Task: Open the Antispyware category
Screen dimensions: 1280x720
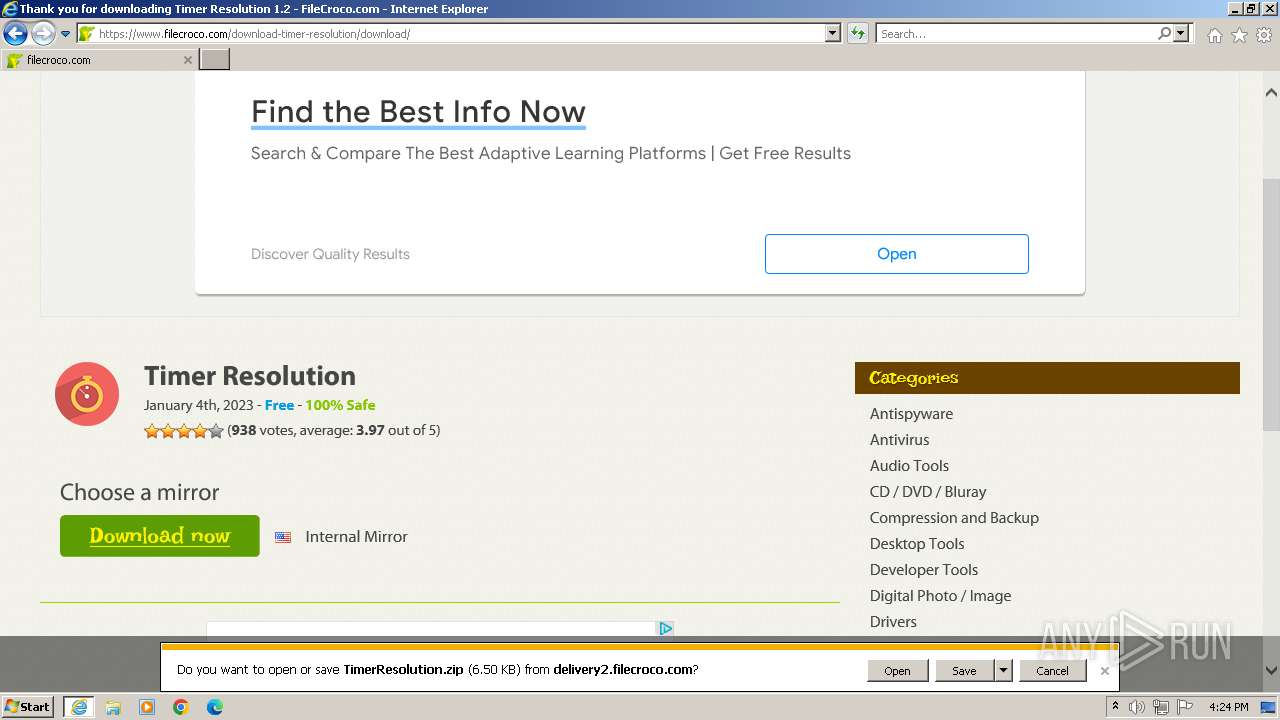Action: (911, 414)
